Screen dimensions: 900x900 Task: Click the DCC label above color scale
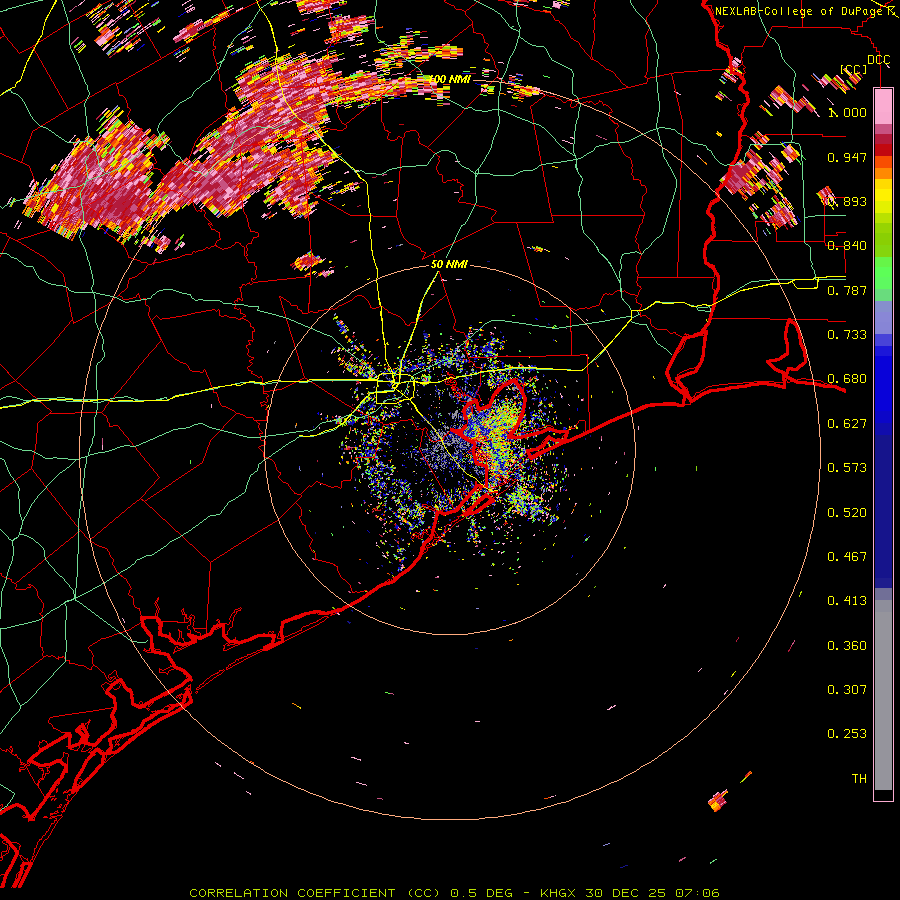click(878, 60)
